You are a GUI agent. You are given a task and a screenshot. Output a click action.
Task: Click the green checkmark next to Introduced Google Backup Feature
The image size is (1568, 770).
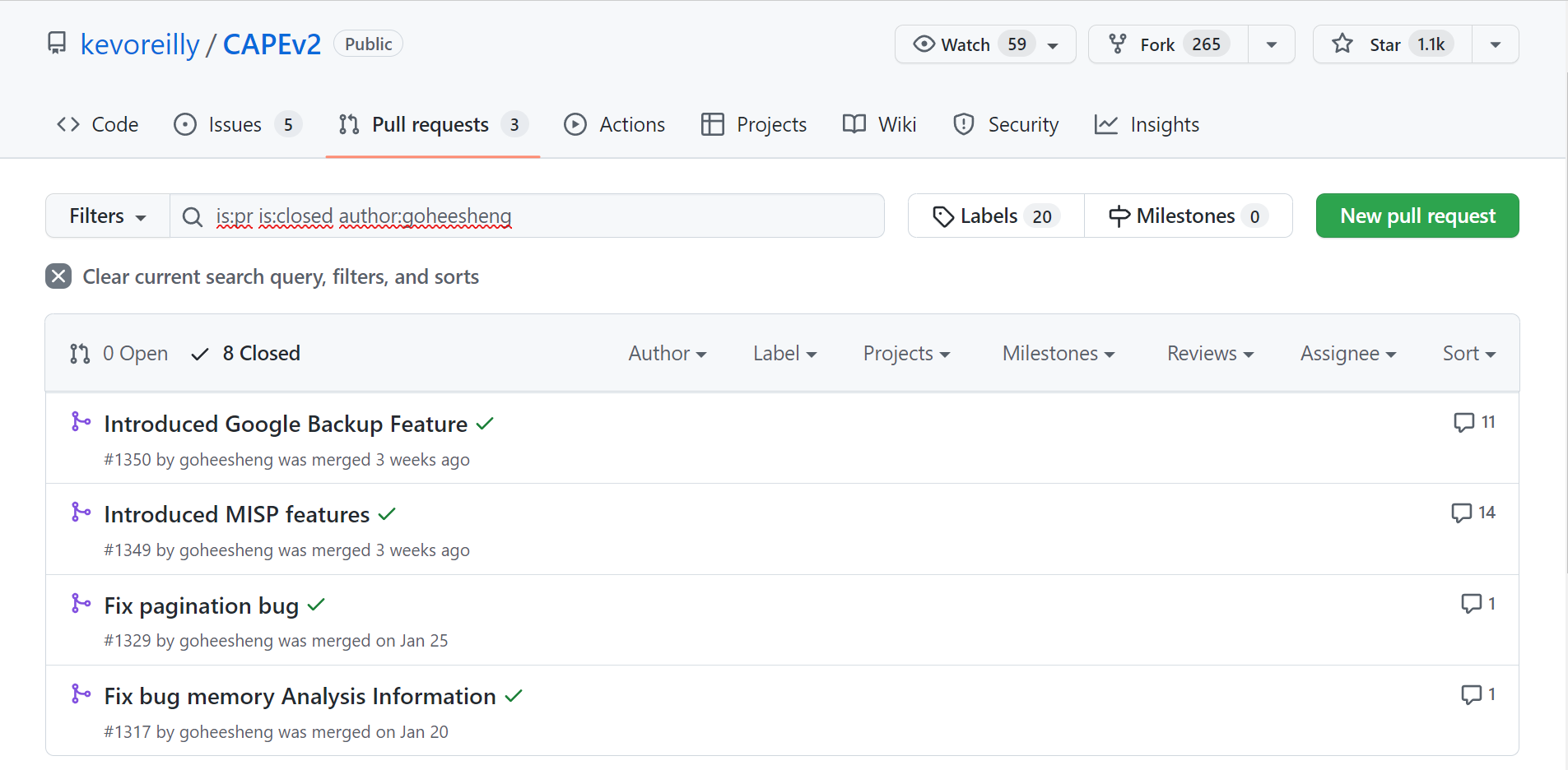(x=485, y=424)
